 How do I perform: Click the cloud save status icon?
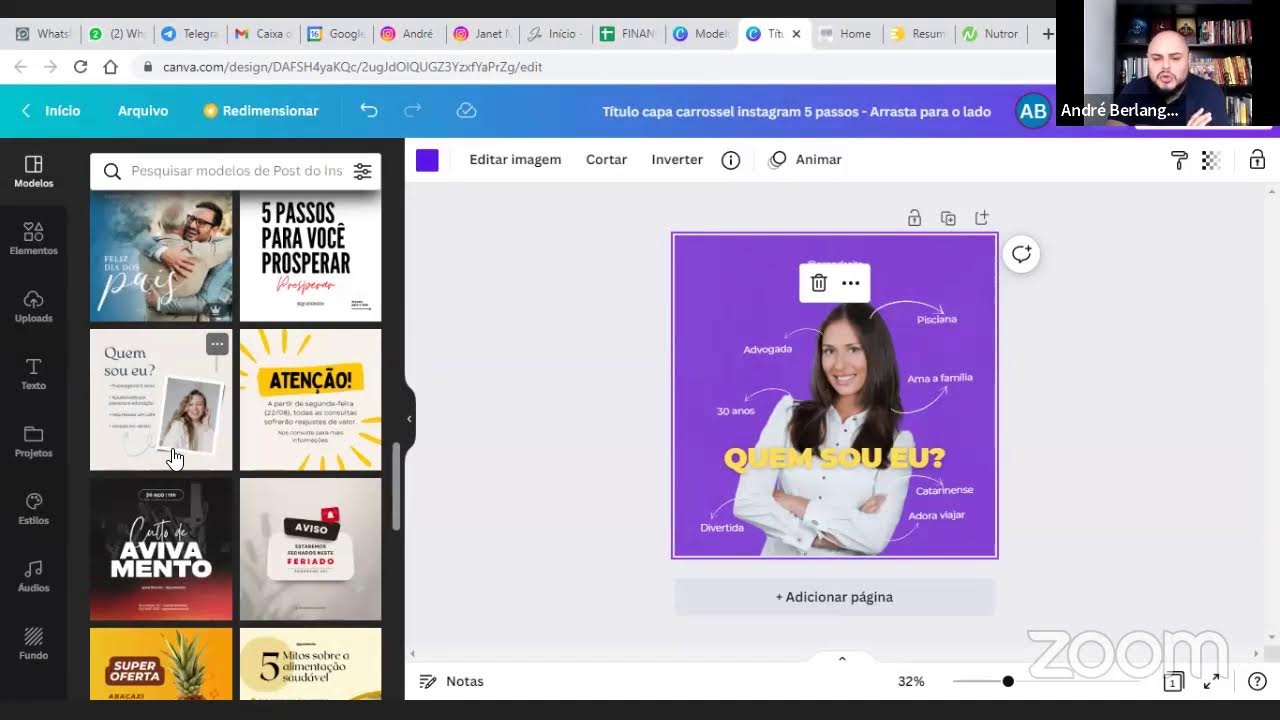coord(466,111)
